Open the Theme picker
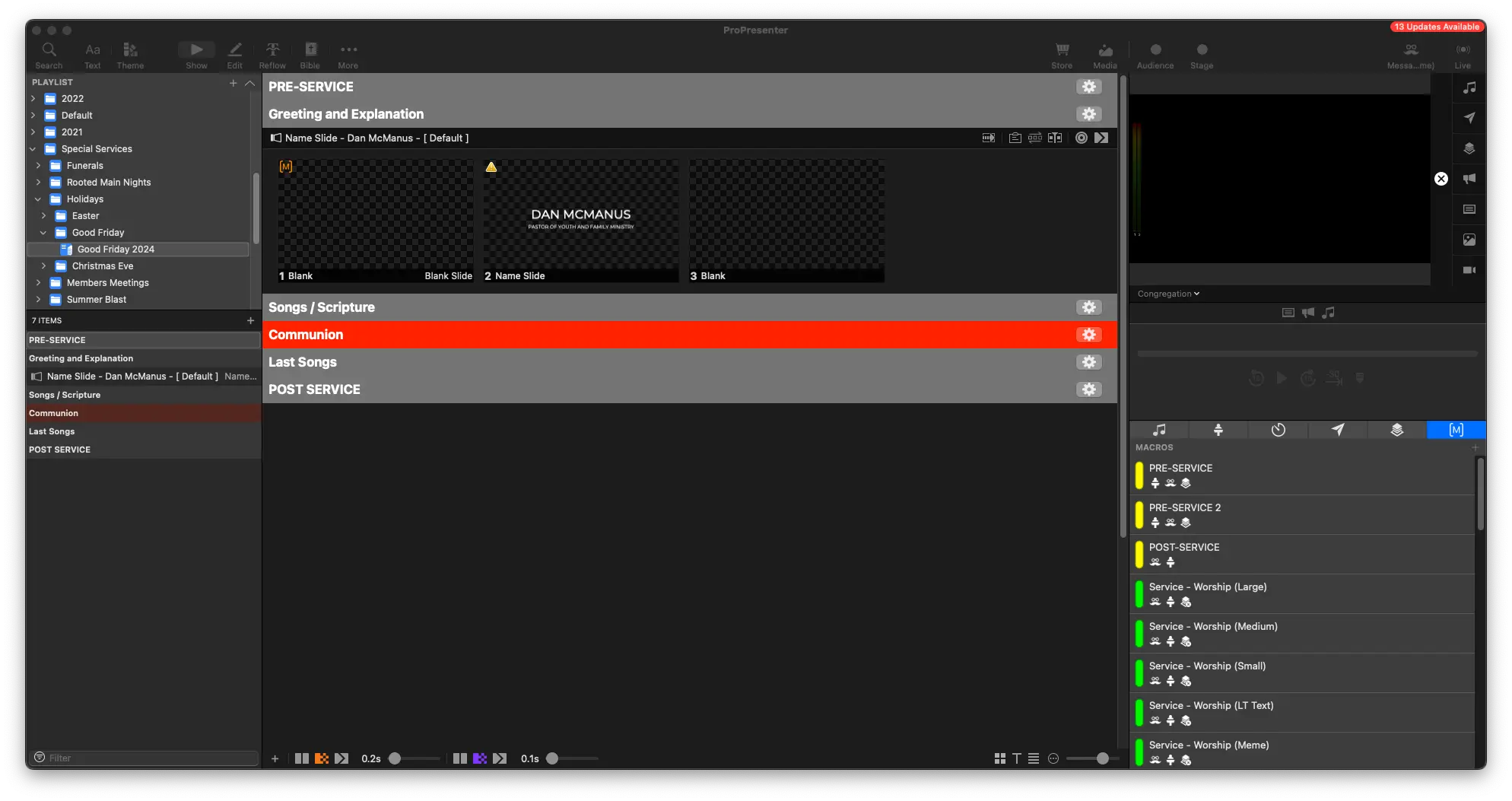The image size is (1512, 801). [130, 54]
